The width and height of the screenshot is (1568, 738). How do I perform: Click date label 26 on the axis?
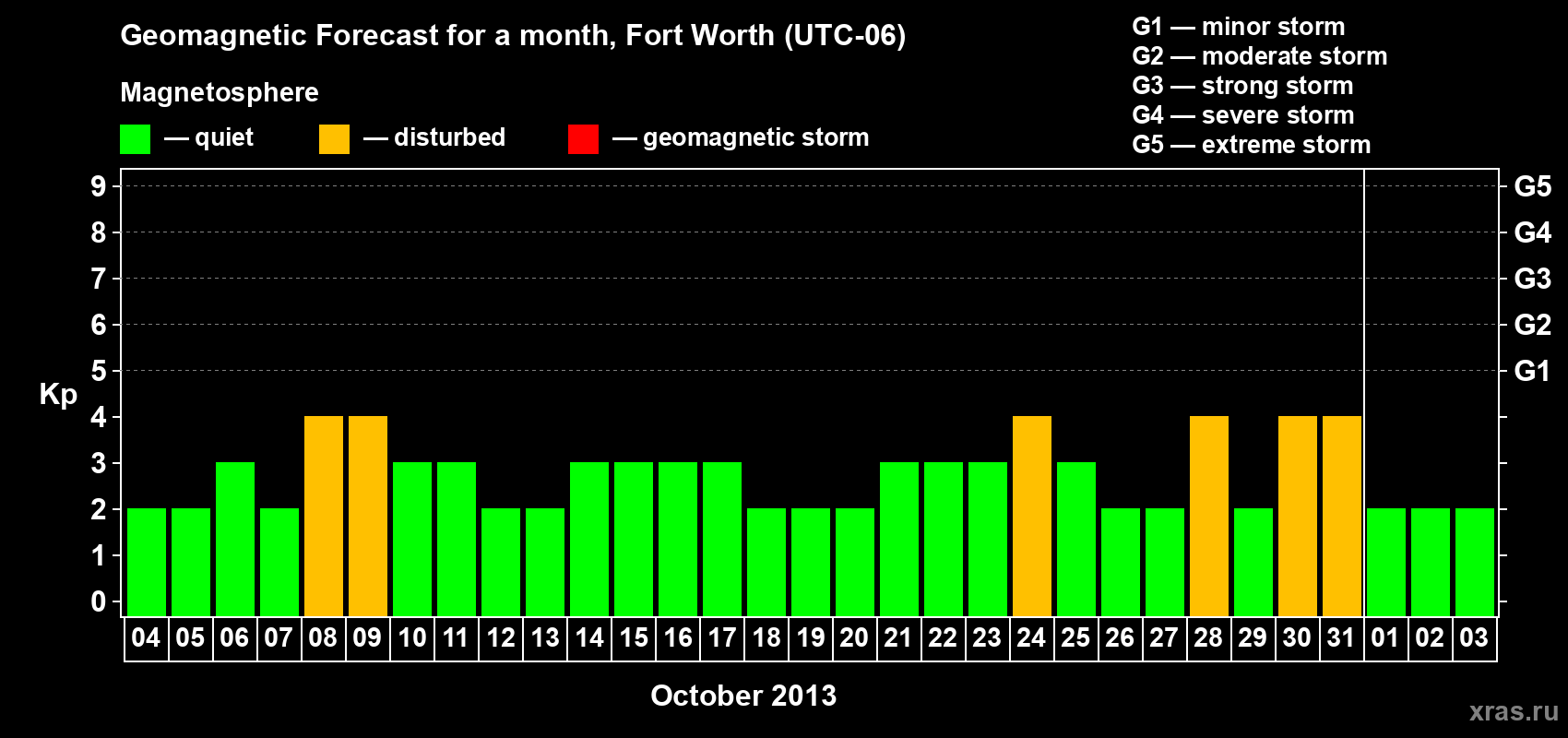[x=1120, y=638]
